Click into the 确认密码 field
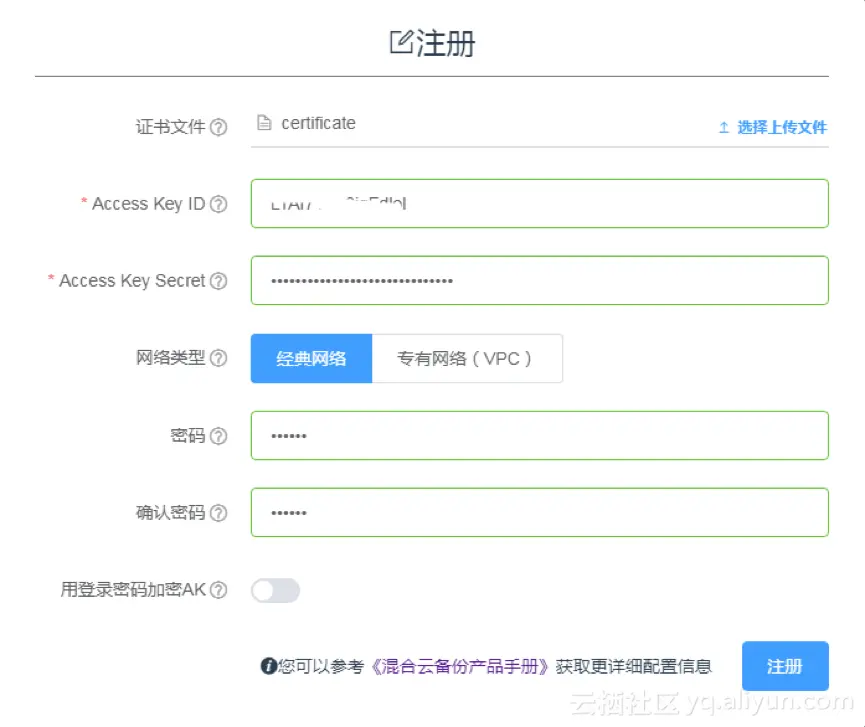 click(x=539, y=513)
